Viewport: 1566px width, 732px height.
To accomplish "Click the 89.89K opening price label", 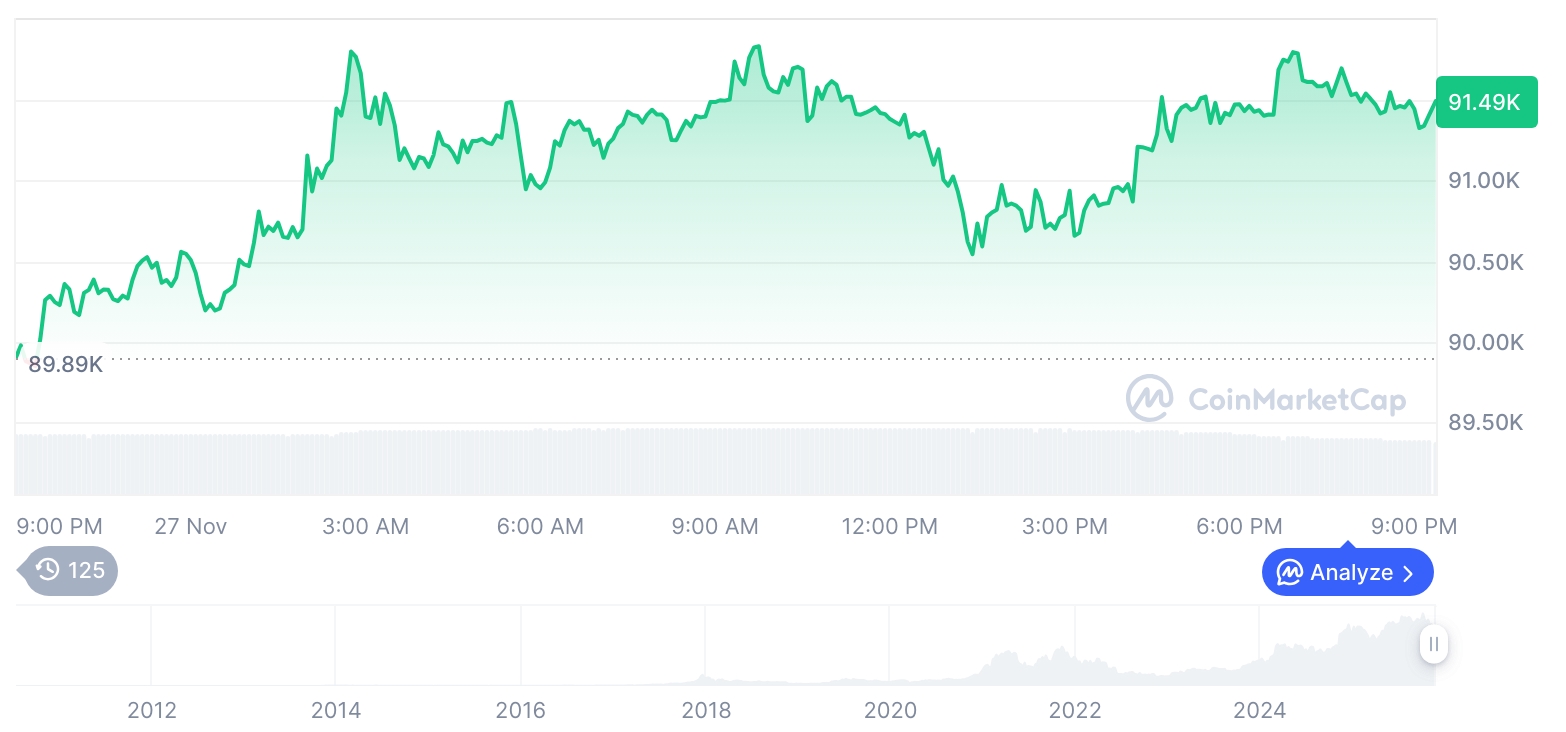I will pos(66,364).
